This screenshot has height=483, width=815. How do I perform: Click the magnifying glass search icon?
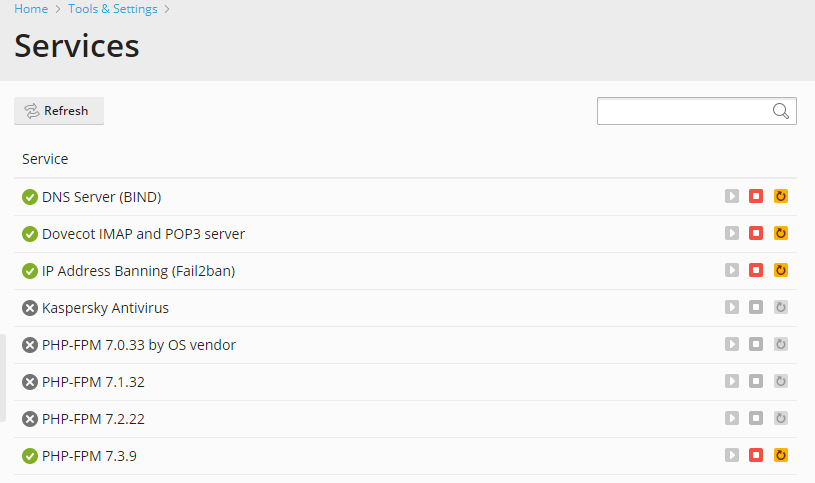[x=781, y=111]
